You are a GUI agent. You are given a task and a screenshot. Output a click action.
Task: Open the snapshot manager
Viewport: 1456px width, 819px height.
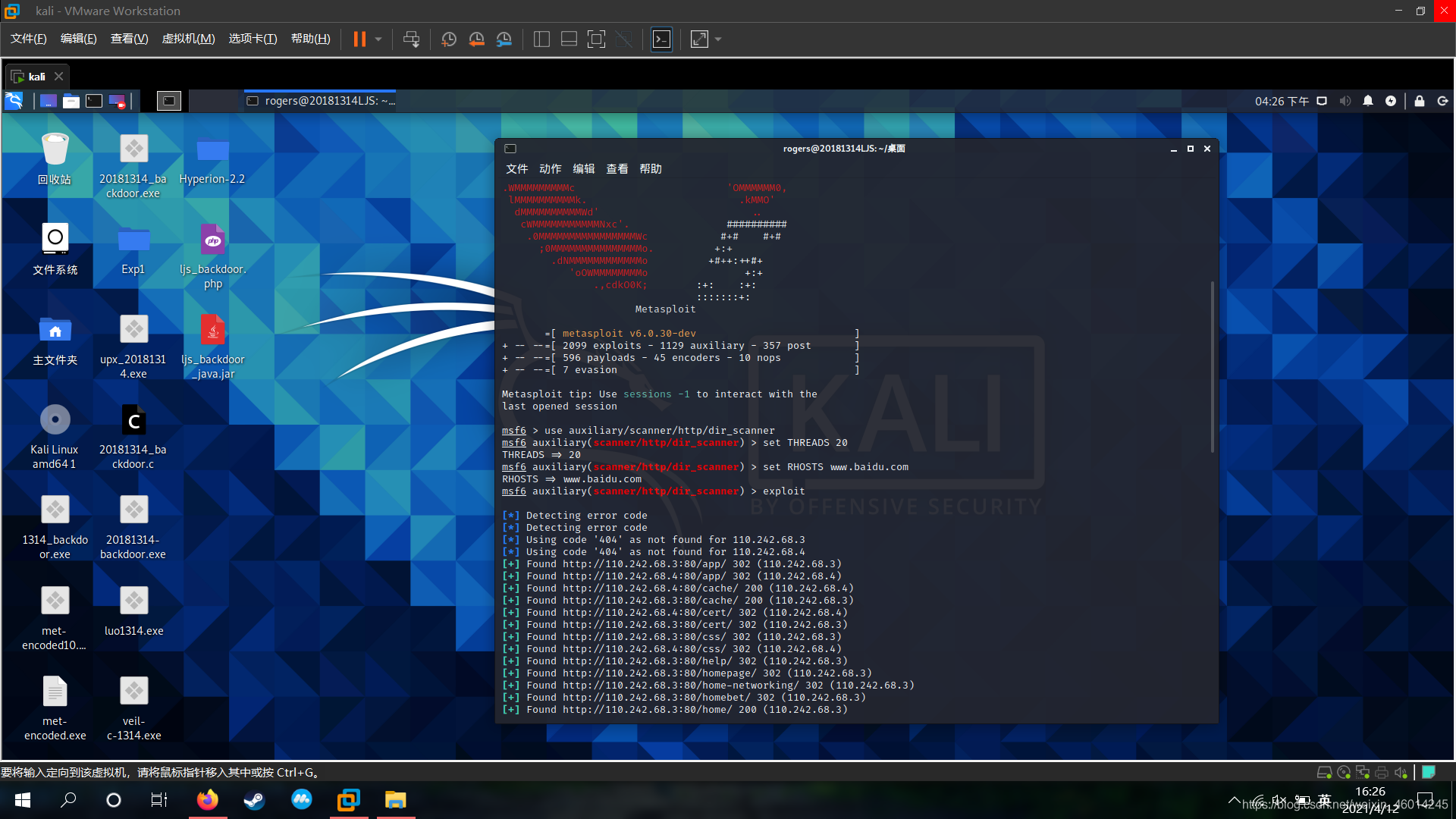pyautogui.click(x=504, y=39)
